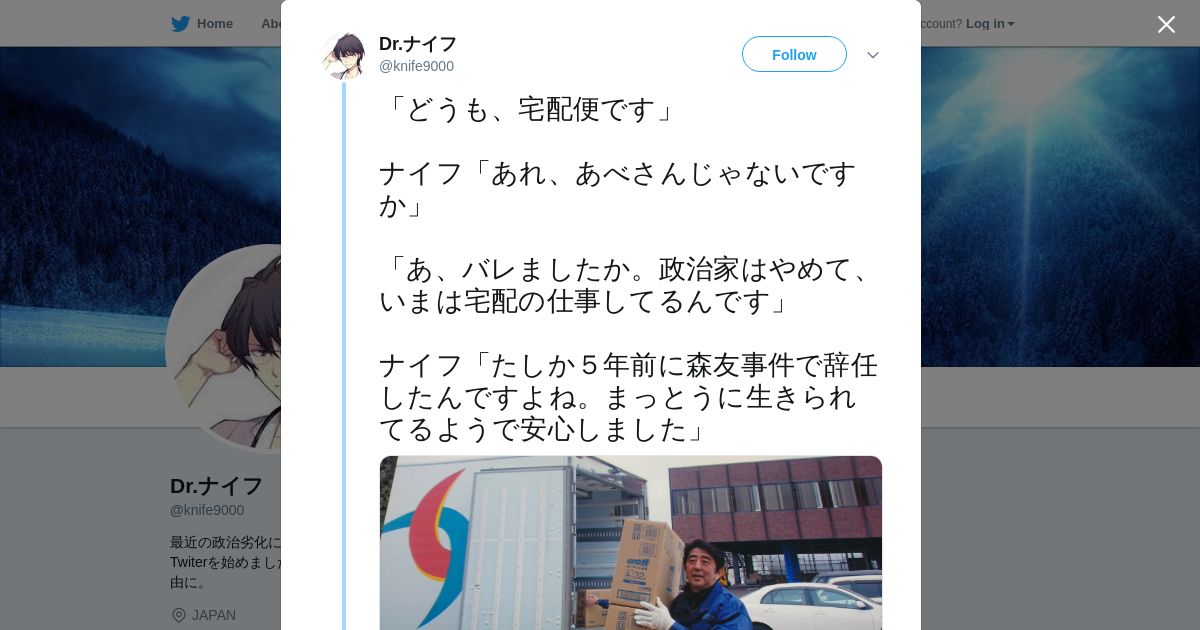Click the JAPAN location text
The width and height of the screenshot is (1200, 630).
point(214,615)
